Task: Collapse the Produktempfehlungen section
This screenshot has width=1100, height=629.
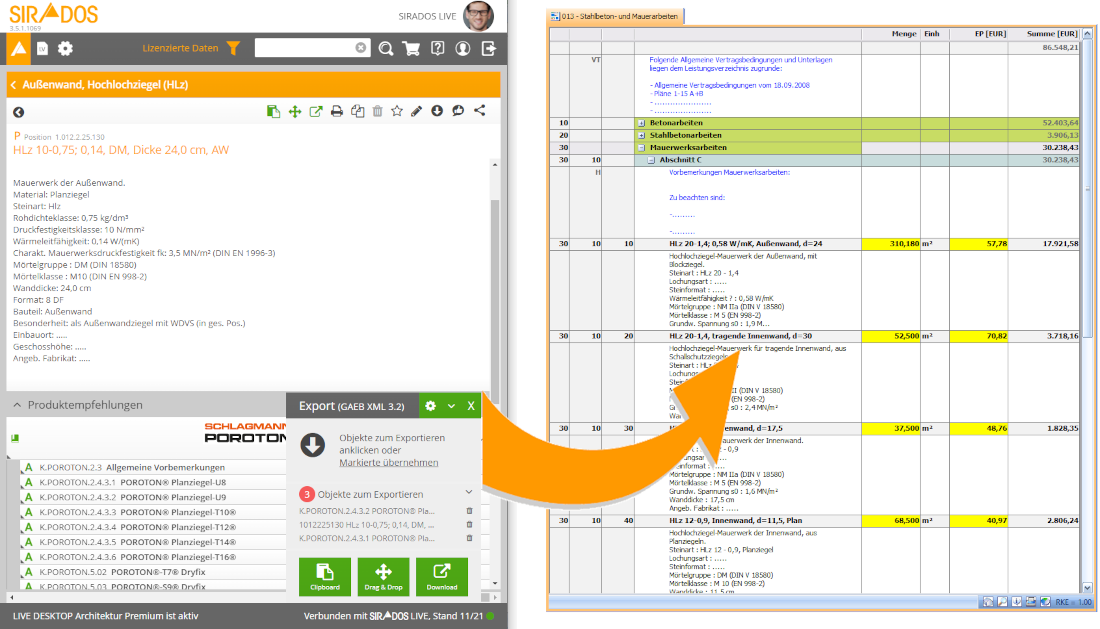Action: (x=18, y=405)
